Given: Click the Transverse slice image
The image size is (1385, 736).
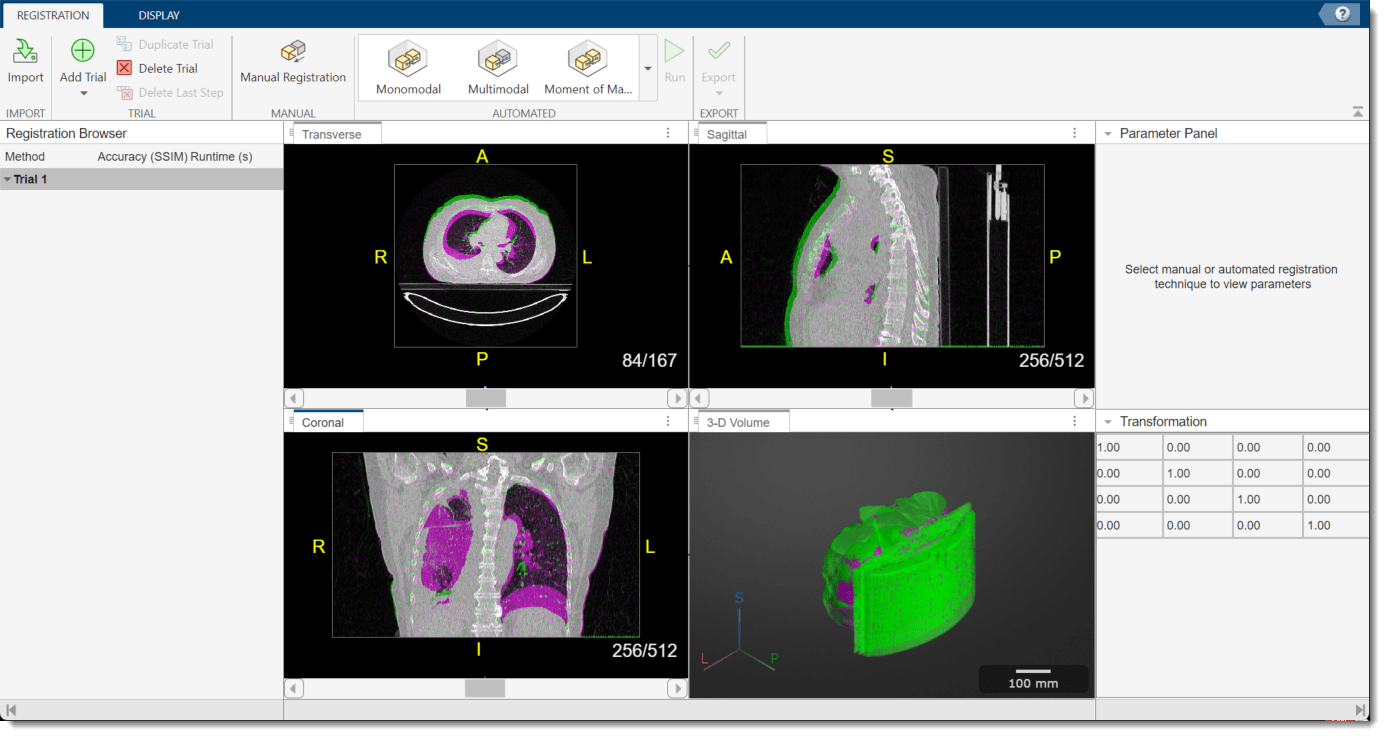Looking at the screenshot, I should [485, 256].
